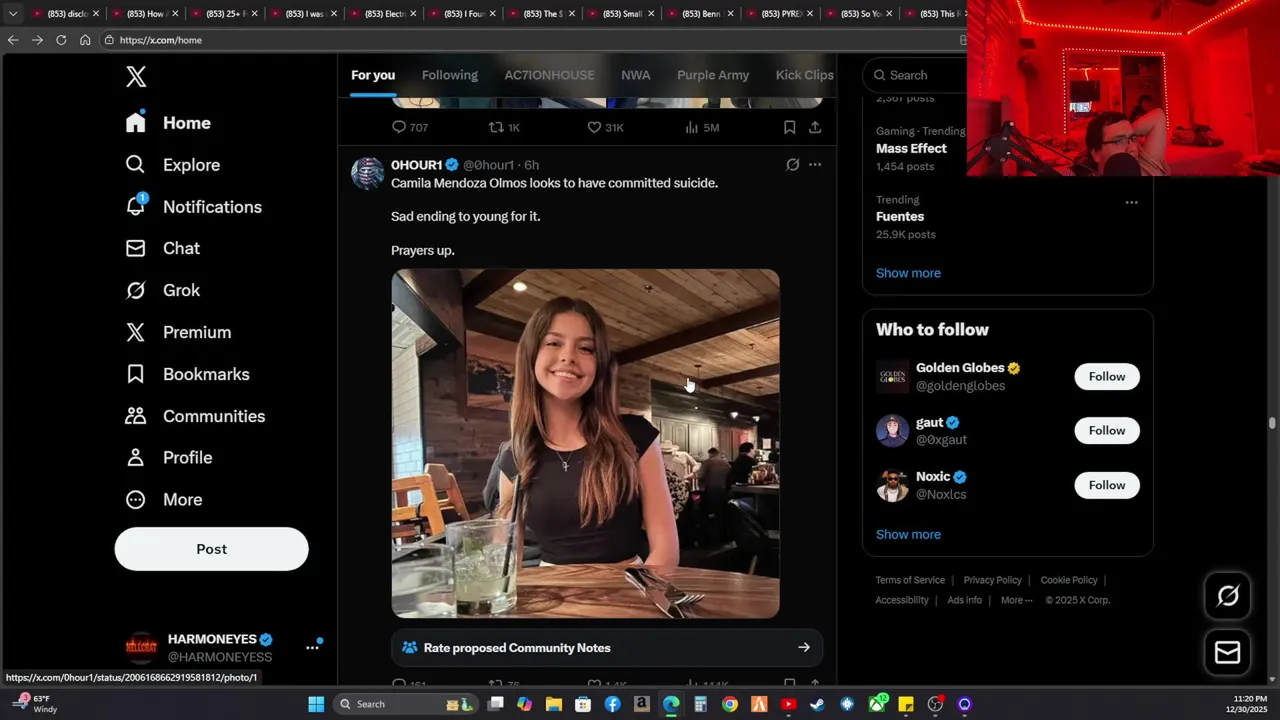Open the Fuentes trending topic

900,216
